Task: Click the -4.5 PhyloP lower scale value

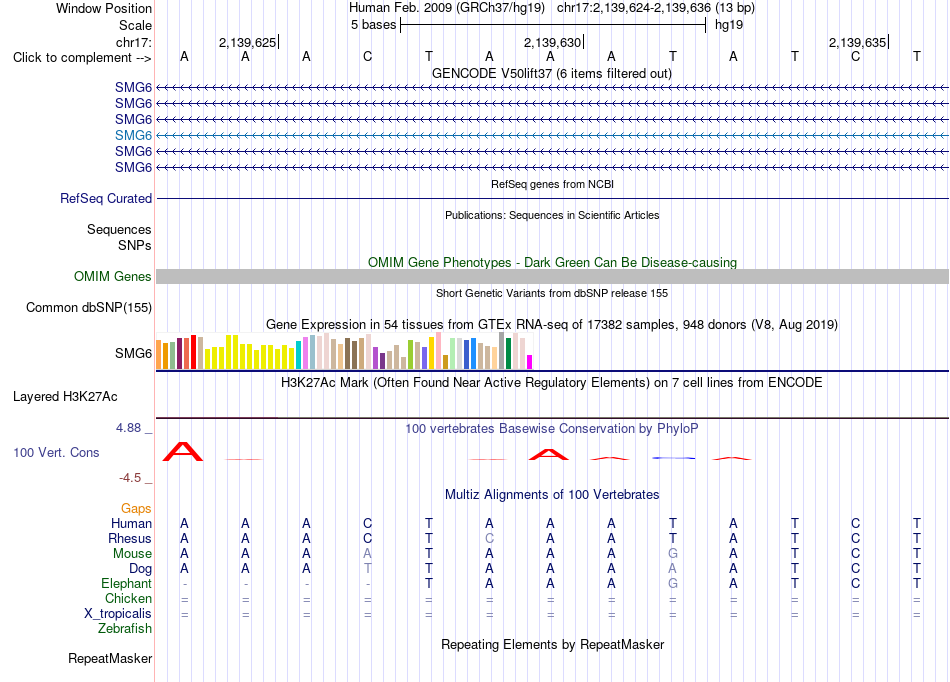Action: pyautogui.click(x=130, y=478)
